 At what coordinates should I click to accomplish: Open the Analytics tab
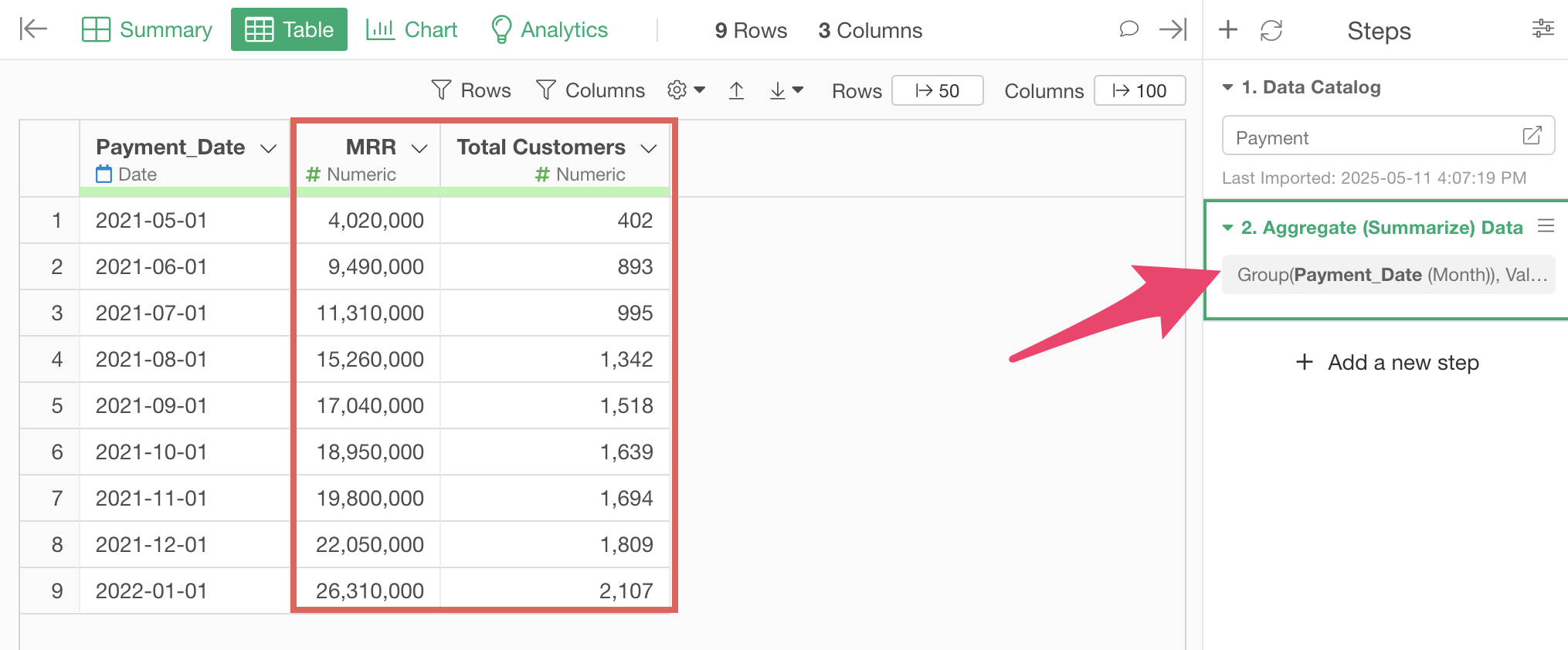point(549,29)
